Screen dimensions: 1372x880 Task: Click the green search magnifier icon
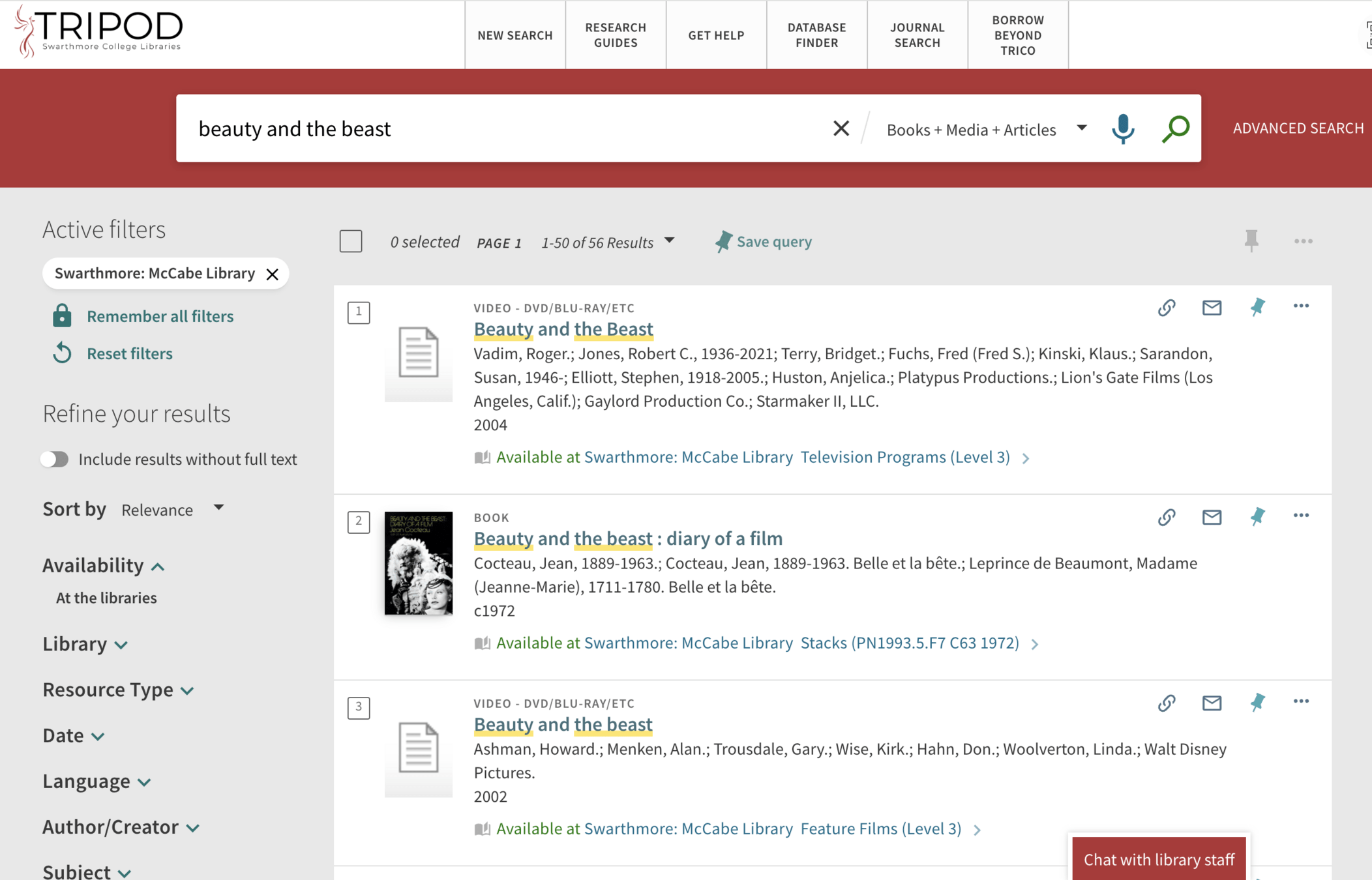(x=1175, y=128)
